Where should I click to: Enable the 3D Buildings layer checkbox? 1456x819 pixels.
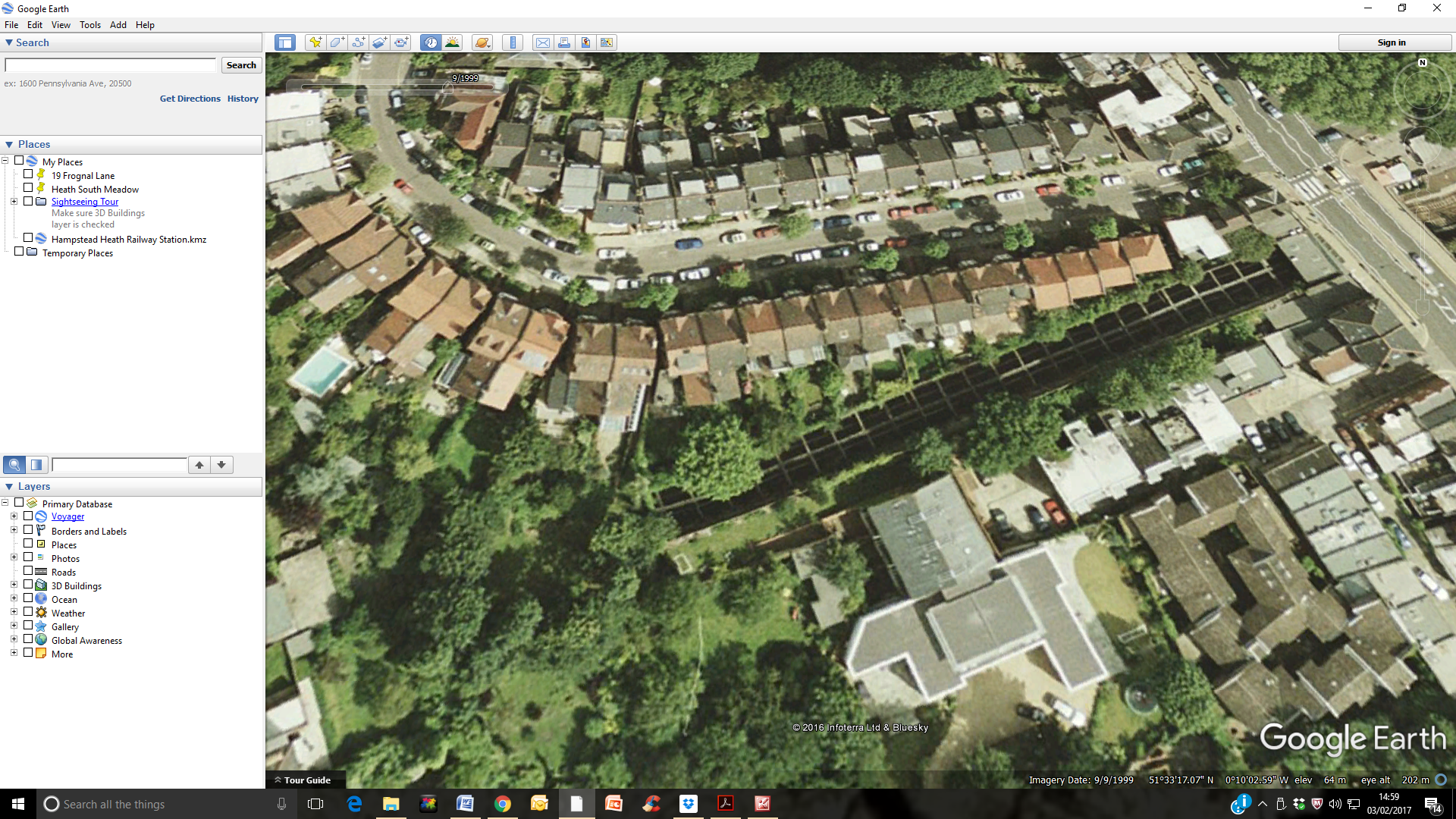(28, 585)
